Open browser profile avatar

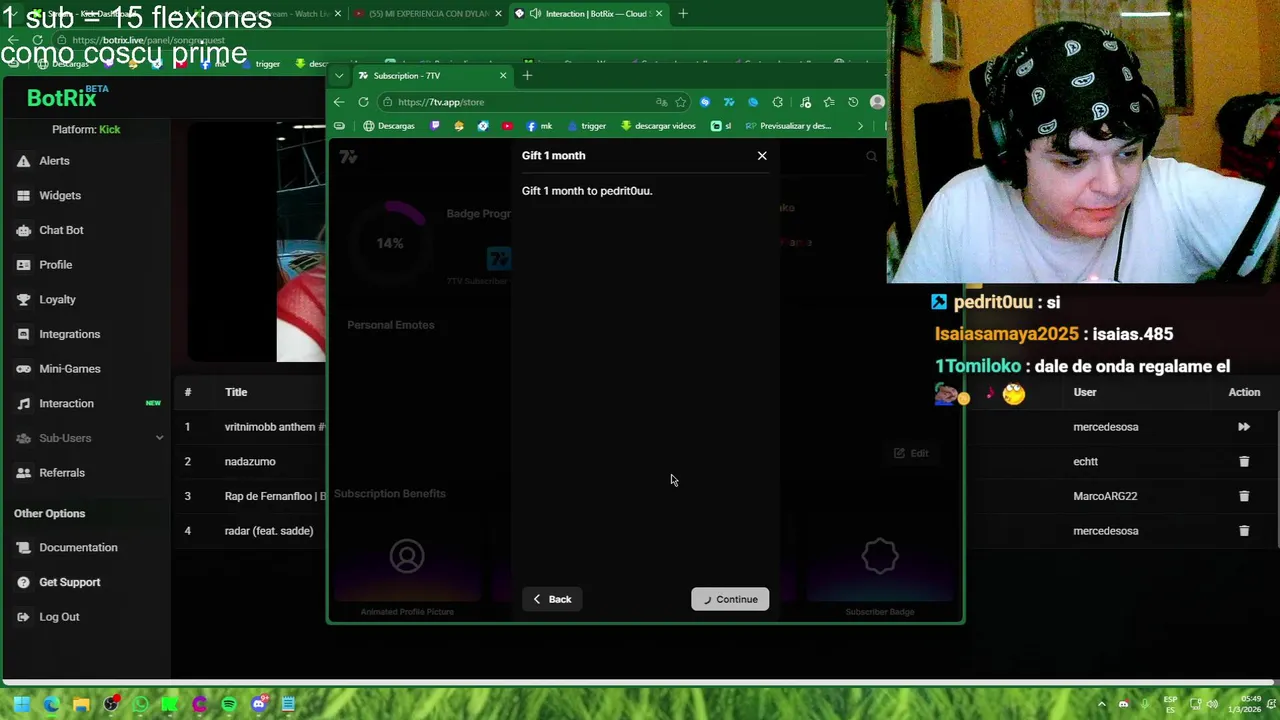[x=877, y=102]
